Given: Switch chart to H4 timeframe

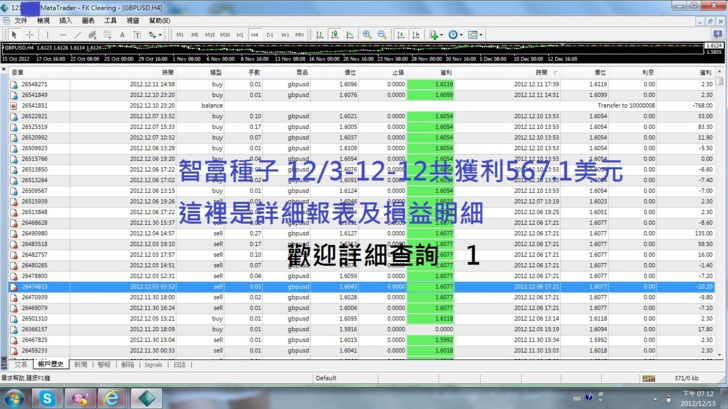Looking at the screenshot, I should click(254, 35).
